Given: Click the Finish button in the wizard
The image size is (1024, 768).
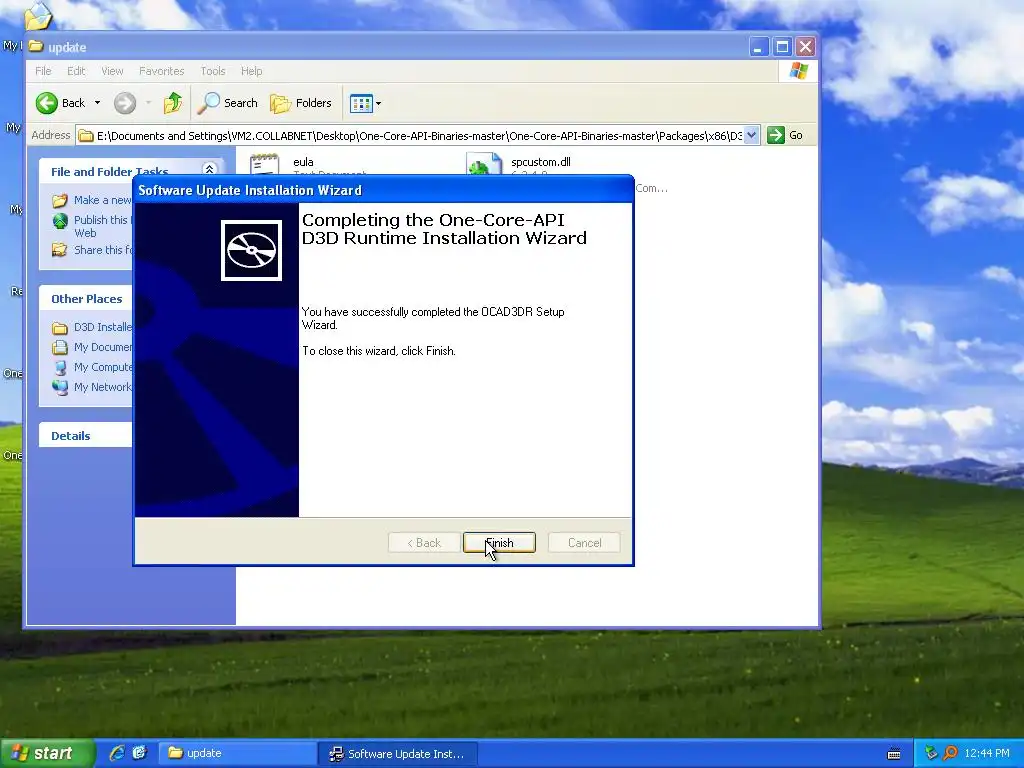Looking at the screenshot, I should coord(499,543).
